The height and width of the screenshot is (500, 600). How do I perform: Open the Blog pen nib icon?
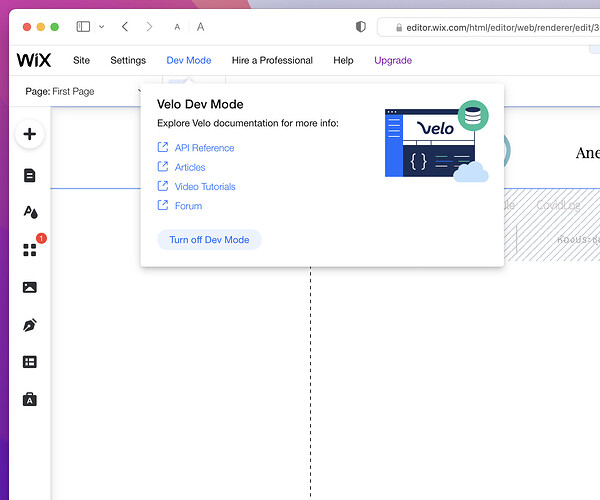(29, 325)
